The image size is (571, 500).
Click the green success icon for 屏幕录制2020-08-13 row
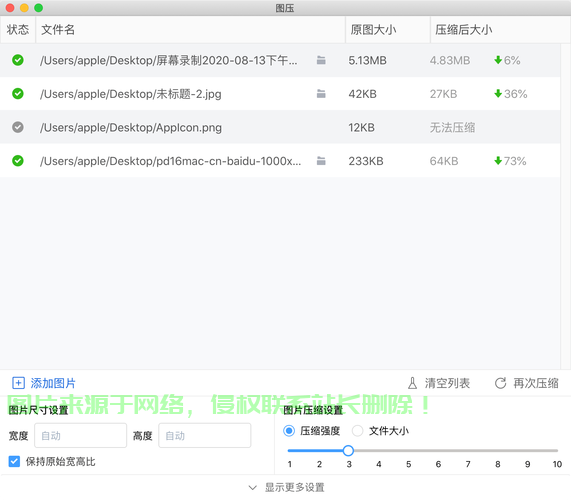click(17, 60)
